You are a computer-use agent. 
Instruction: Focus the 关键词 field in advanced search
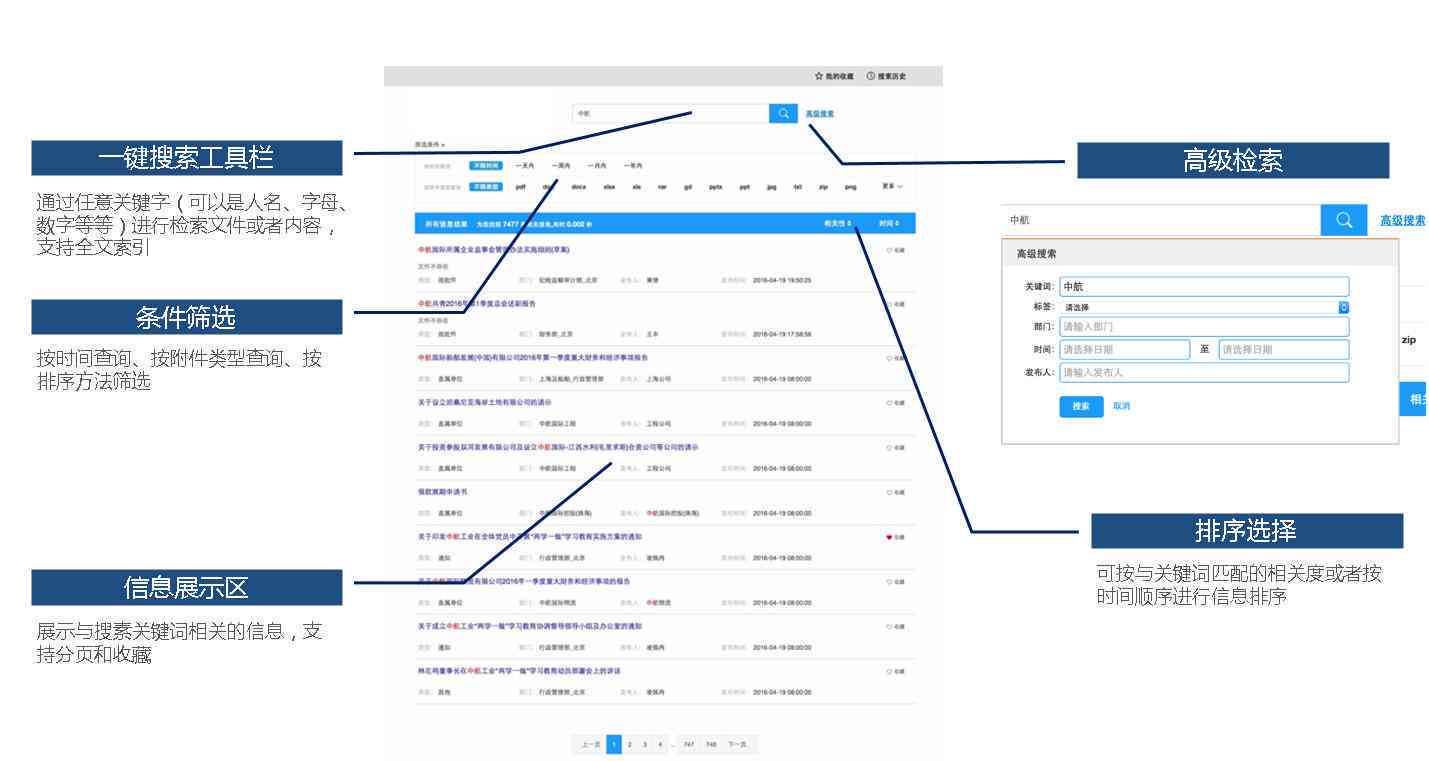coord(1204,287)
